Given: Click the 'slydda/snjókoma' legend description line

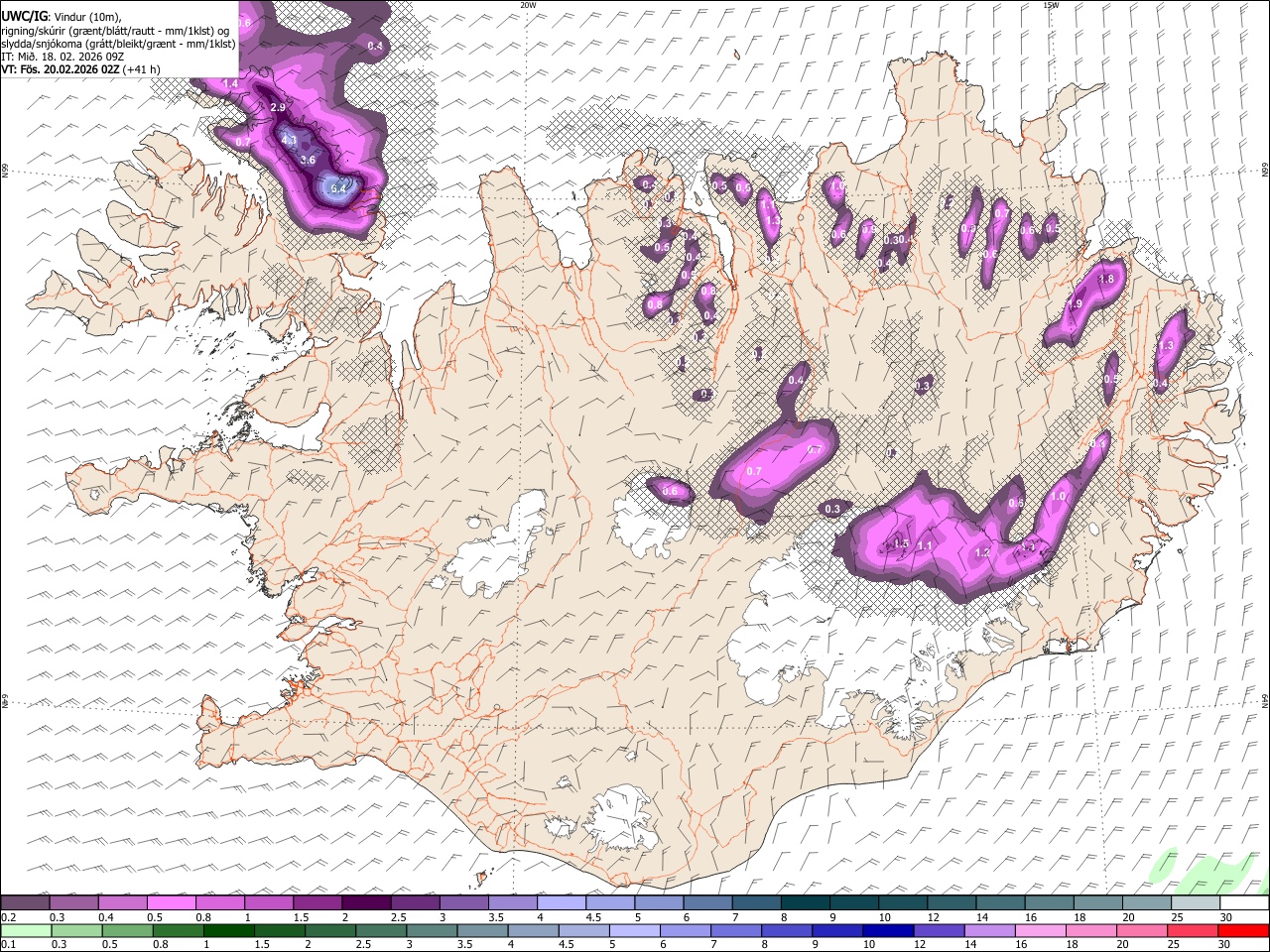Looking at the screenshot, I should pos(118,44).
